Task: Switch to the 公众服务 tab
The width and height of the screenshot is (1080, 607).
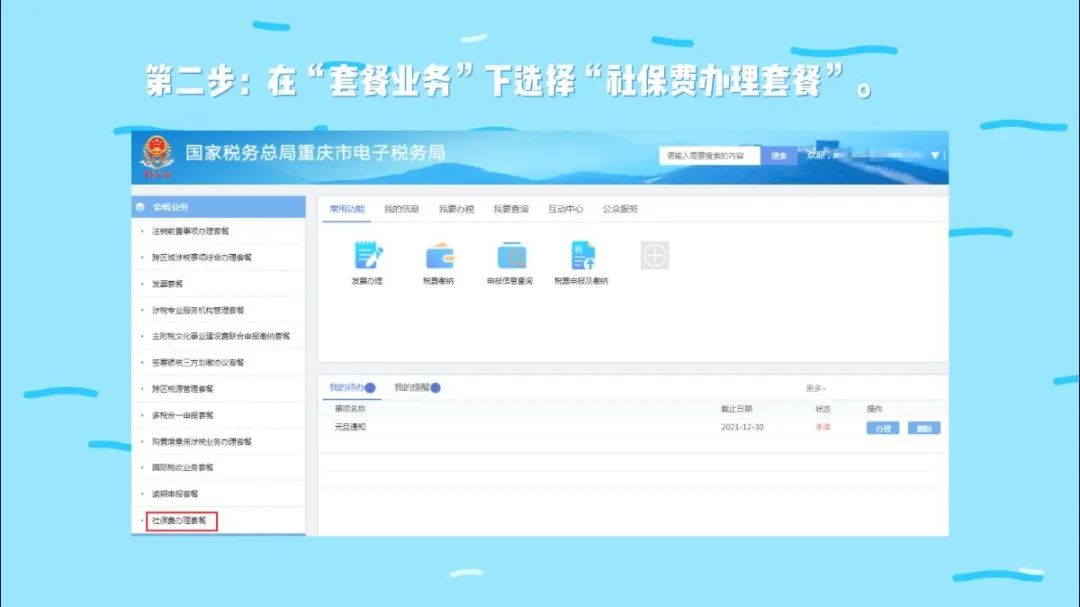Action: pos(620,209)
